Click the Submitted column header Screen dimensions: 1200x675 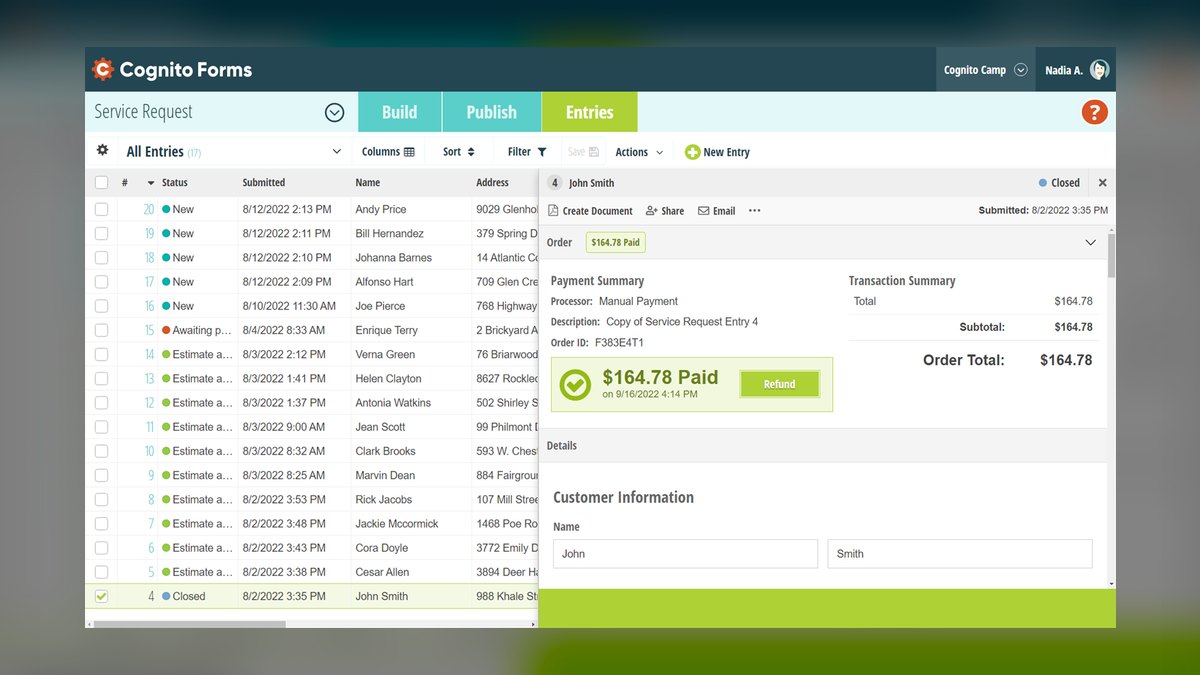[264, 183]
